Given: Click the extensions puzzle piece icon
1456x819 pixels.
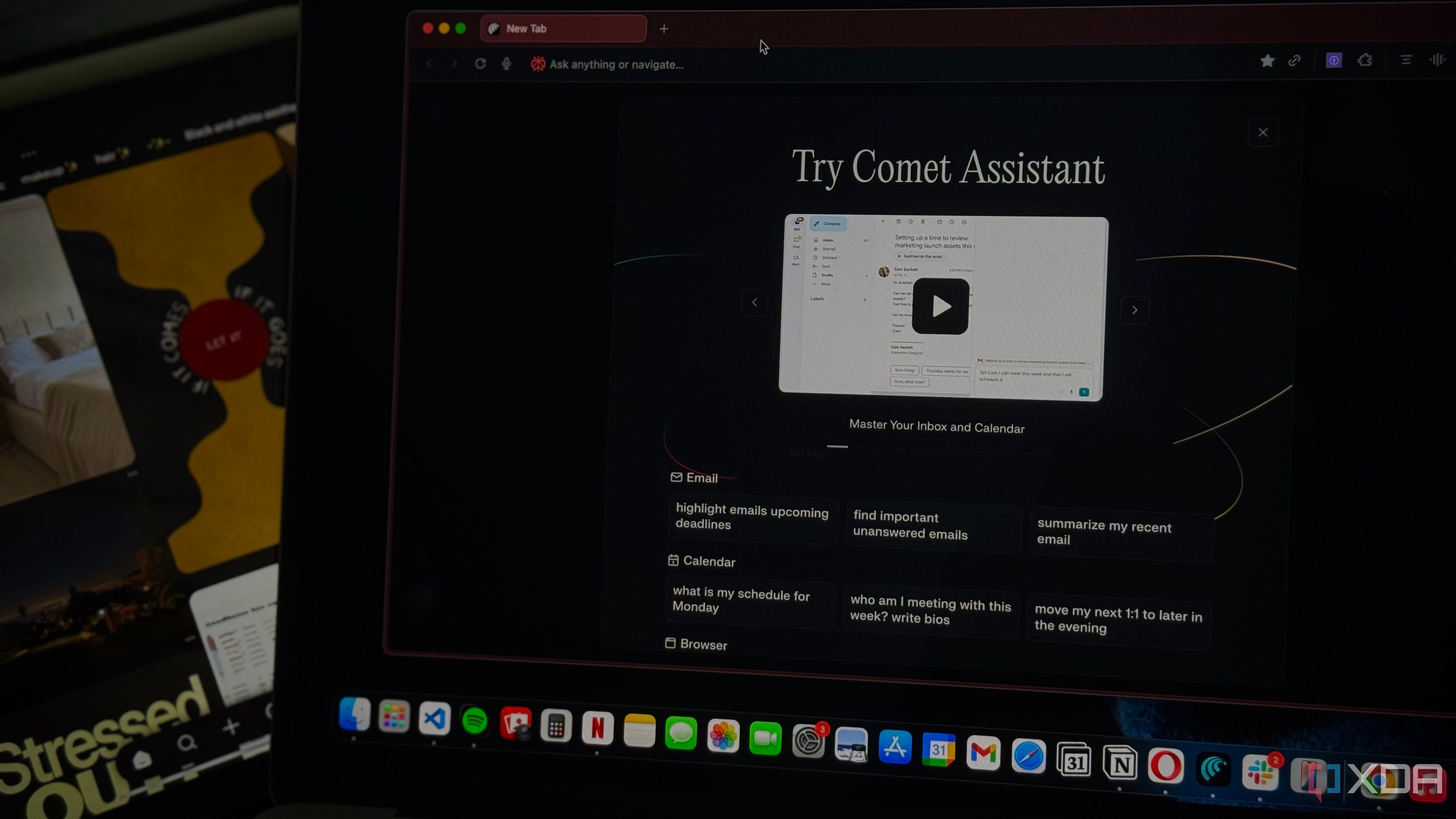Looking at the screenshot, I should (x=1365, y=60).
